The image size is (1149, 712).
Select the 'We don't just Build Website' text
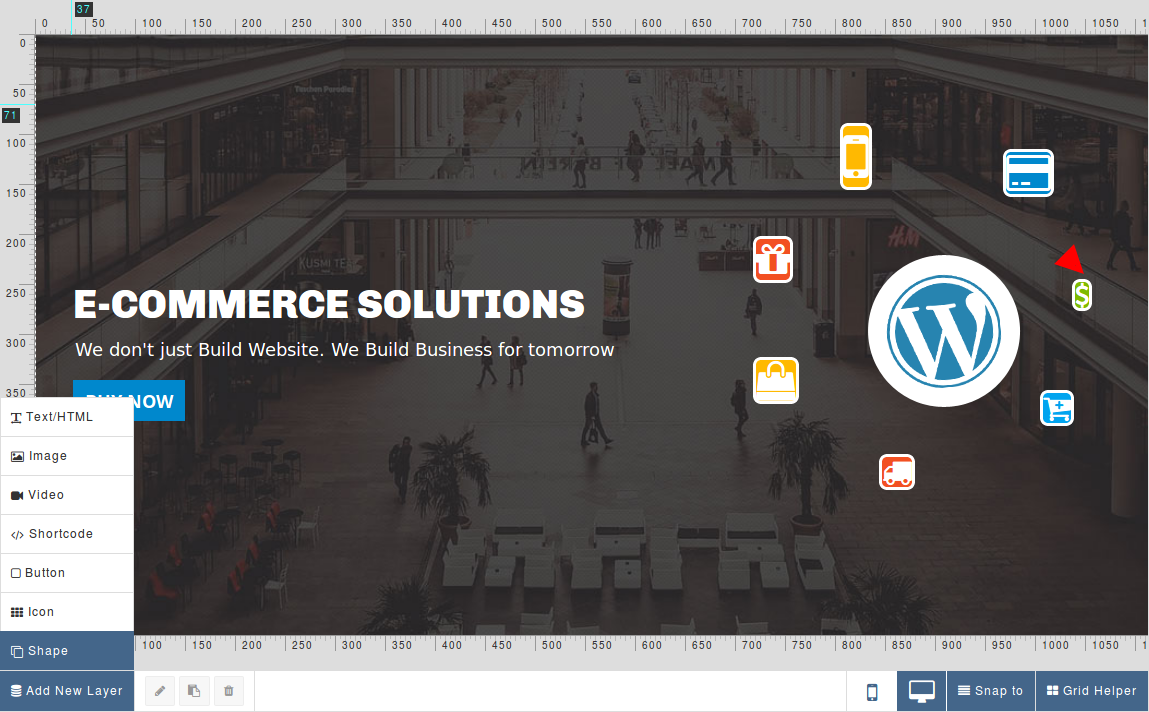coord(344,349)
